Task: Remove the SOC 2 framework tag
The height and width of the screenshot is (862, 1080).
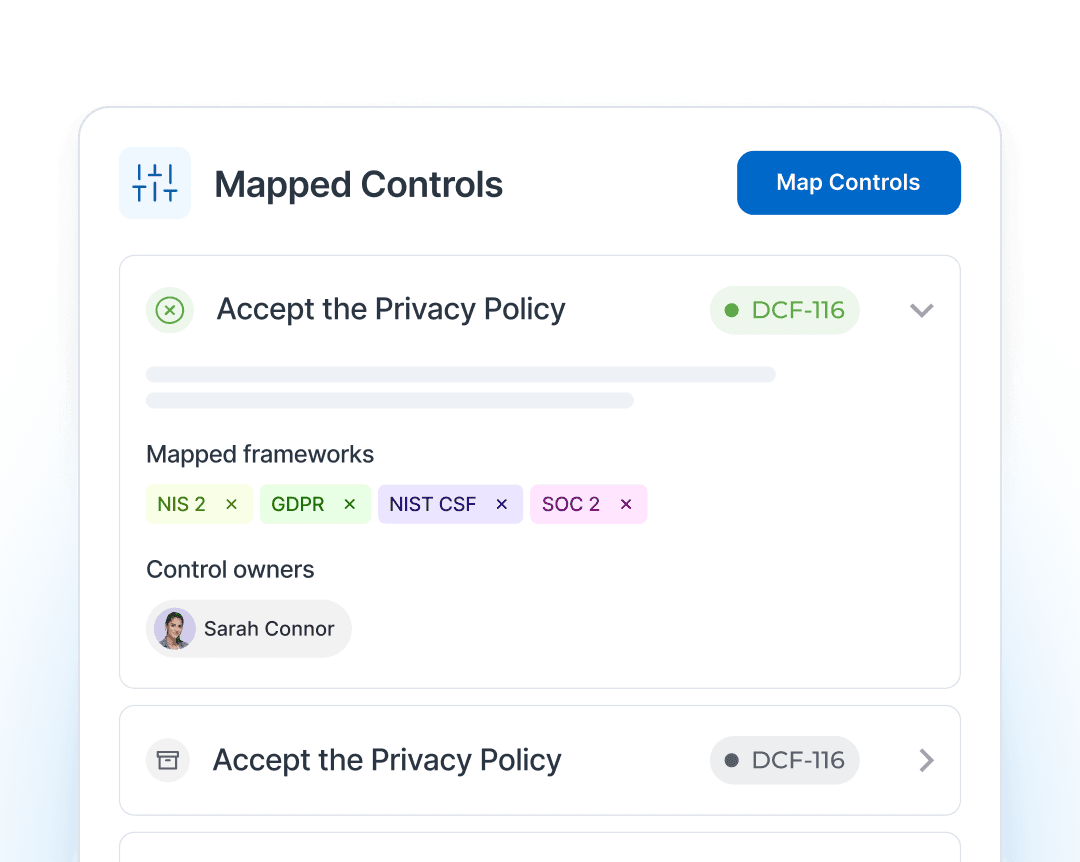Action: [626, 504]
